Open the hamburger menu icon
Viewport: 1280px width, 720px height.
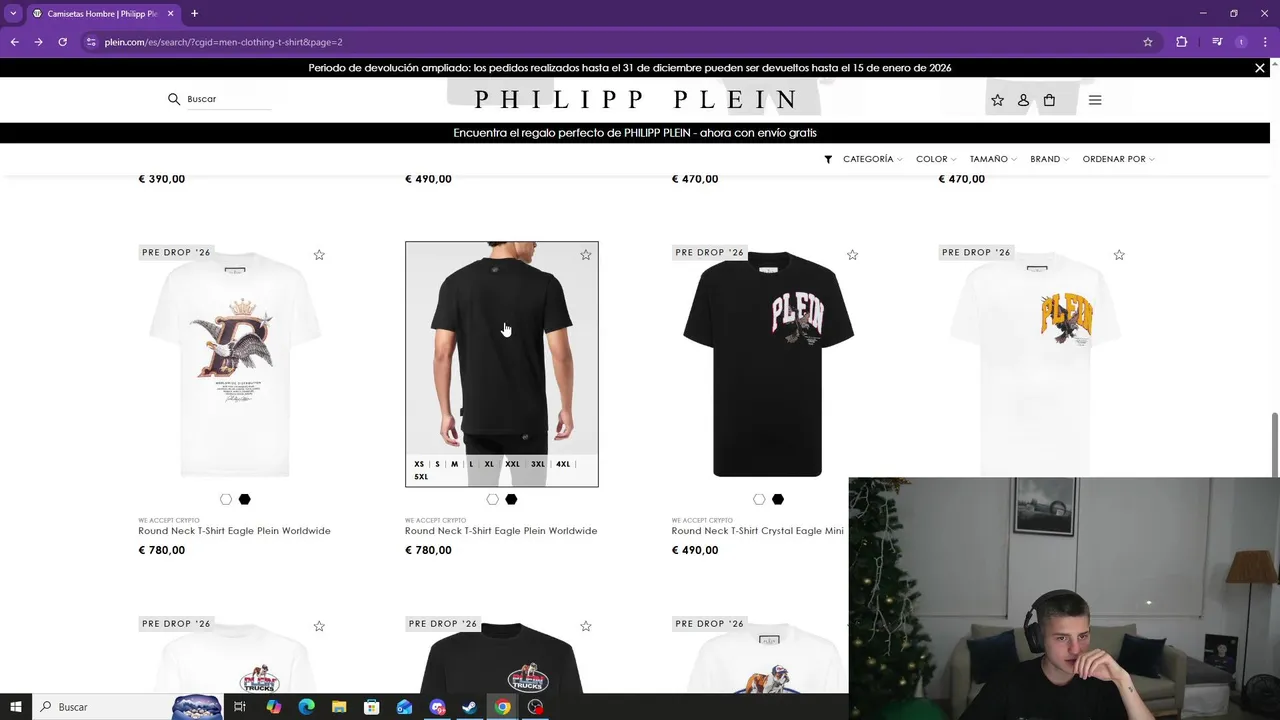pos(1095,100)
